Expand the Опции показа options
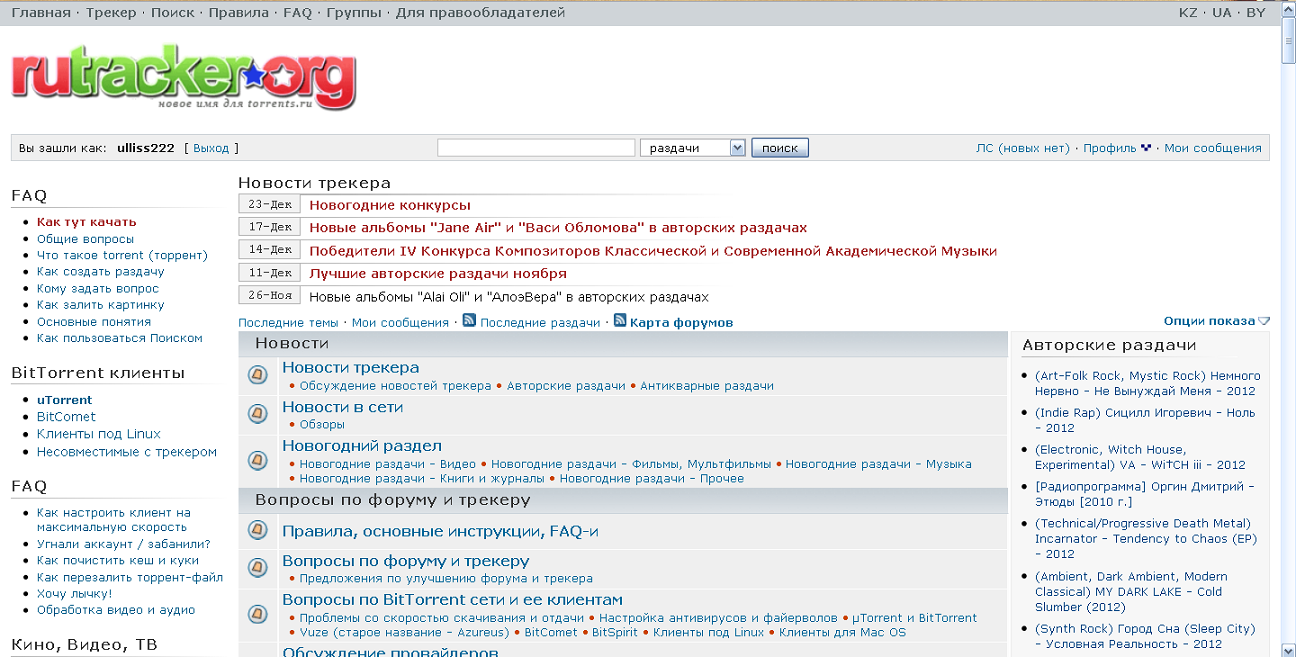1296x657 pixels. point(1216,321)
